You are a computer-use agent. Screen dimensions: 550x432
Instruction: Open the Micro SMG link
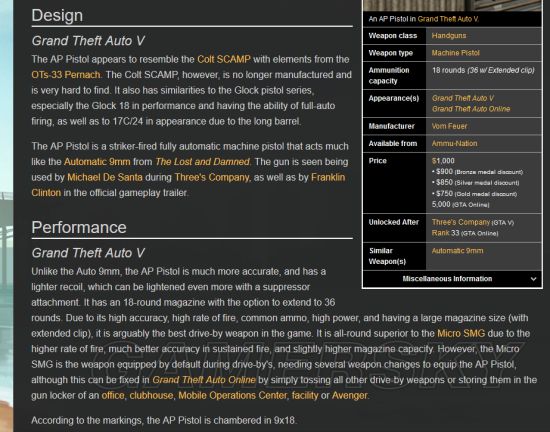coord(461,333)
